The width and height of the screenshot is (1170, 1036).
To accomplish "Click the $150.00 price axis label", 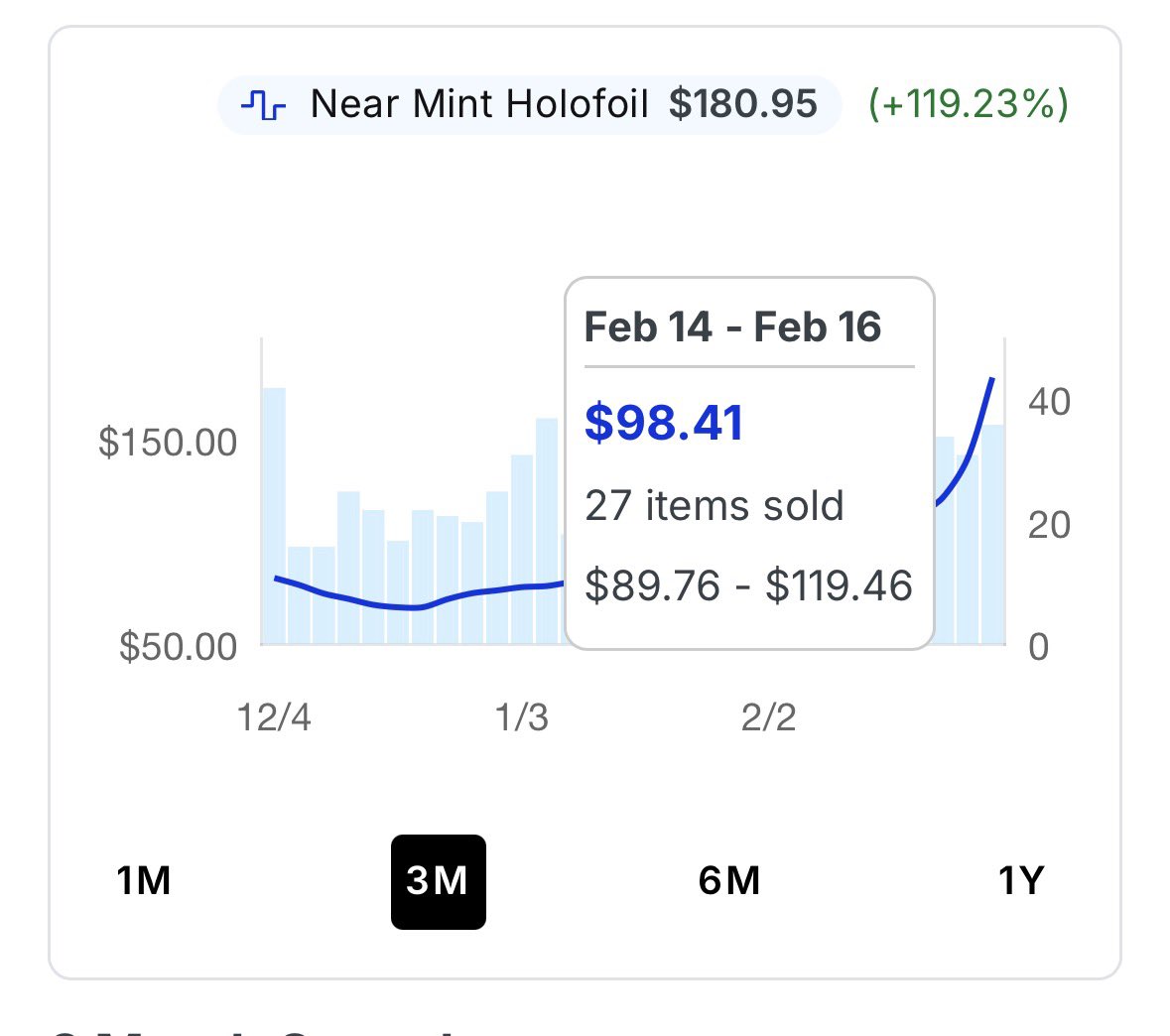I will coord(168,443).
